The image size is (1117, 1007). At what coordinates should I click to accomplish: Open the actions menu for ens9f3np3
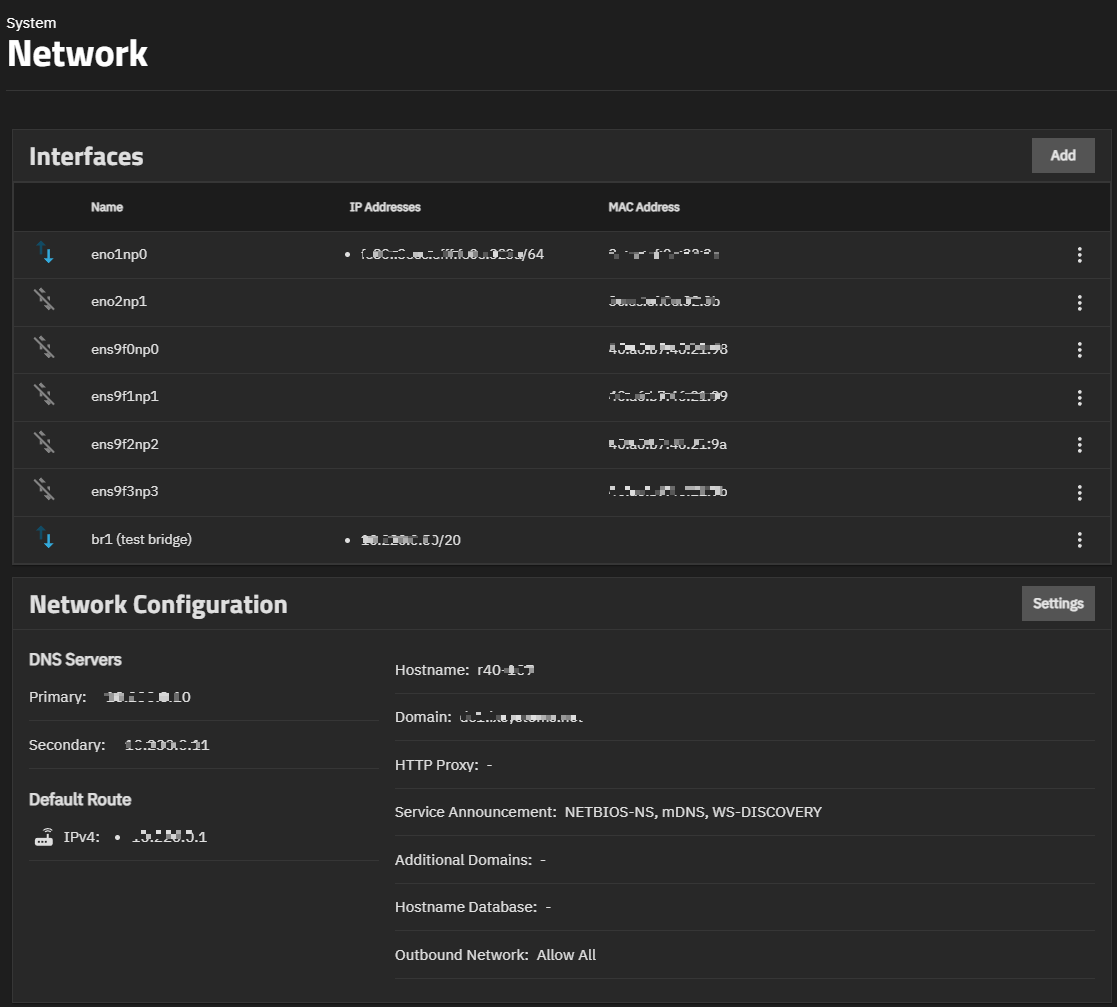1080,491
